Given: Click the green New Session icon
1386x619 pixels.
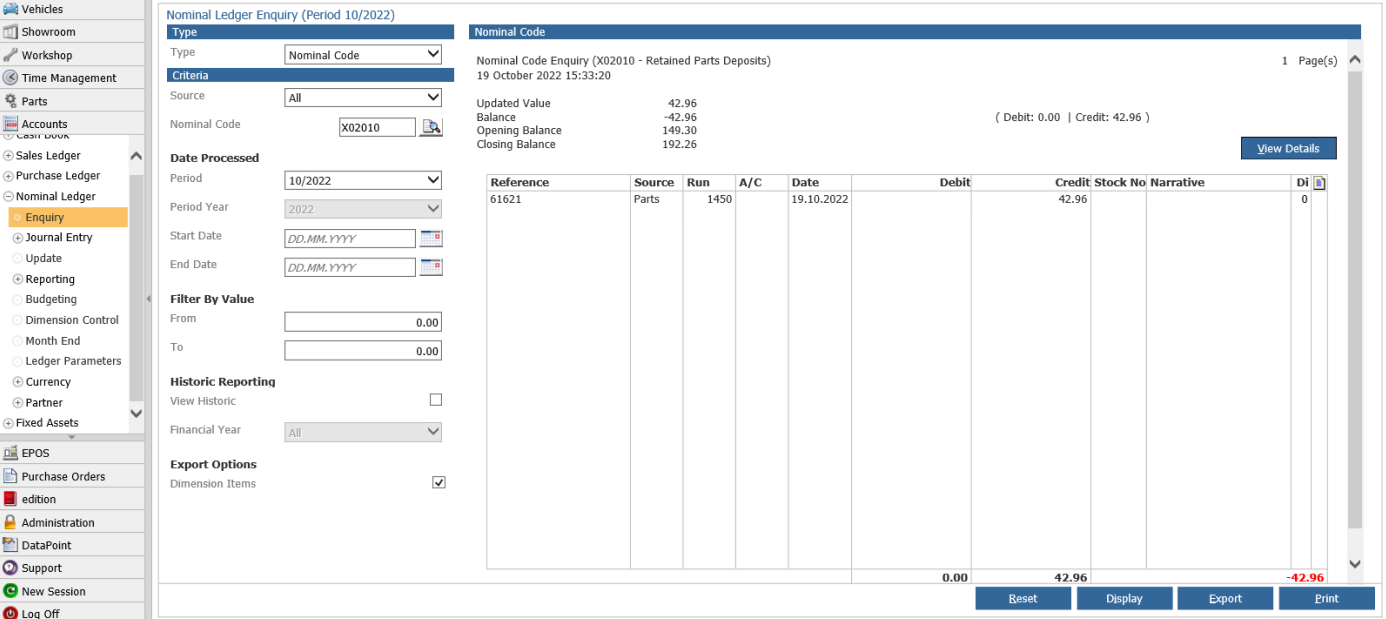Looking at the screenshot, I should click(10, 591).
